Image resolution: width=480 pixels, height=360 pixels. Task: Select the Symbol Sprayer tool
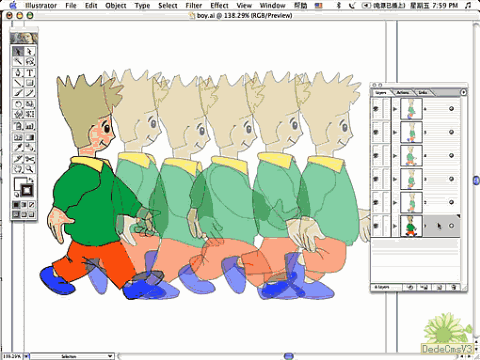point(18,126)
